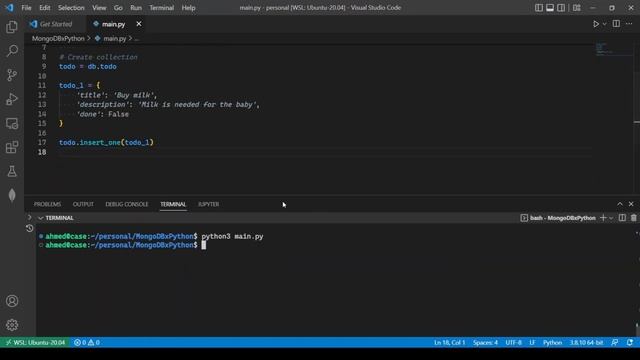
Task: Open Run and Debug view
Action: pyautogui.click(x=12, y=99)
